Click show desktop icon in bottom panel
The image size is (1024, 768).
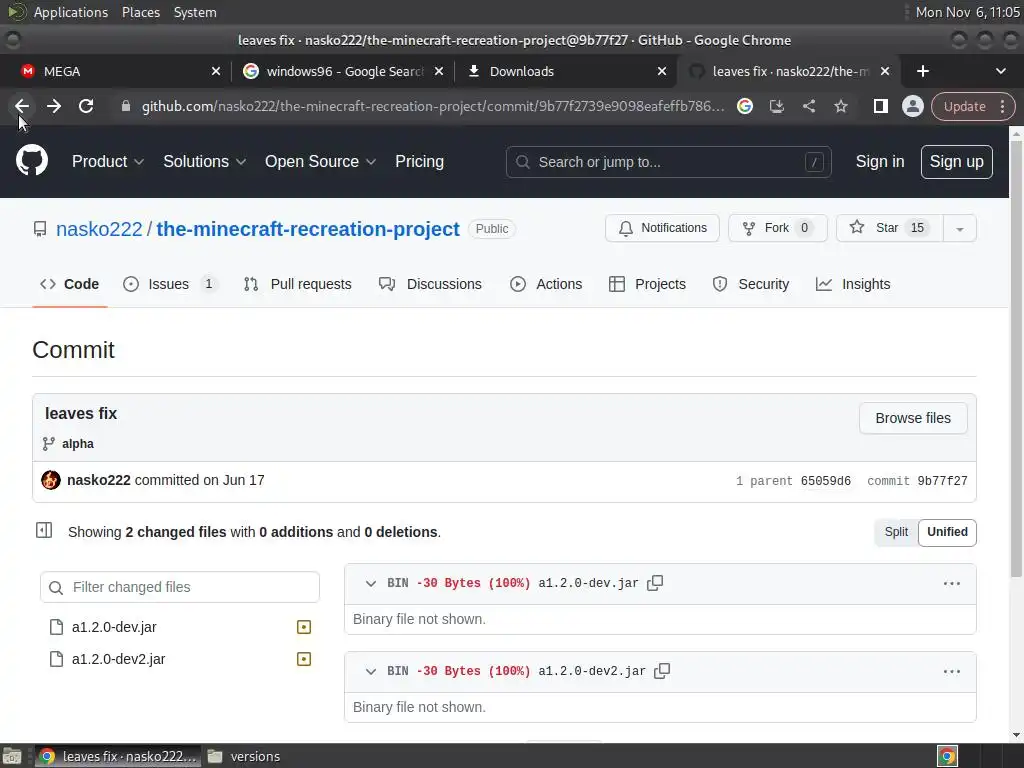[x=12, y=756]
